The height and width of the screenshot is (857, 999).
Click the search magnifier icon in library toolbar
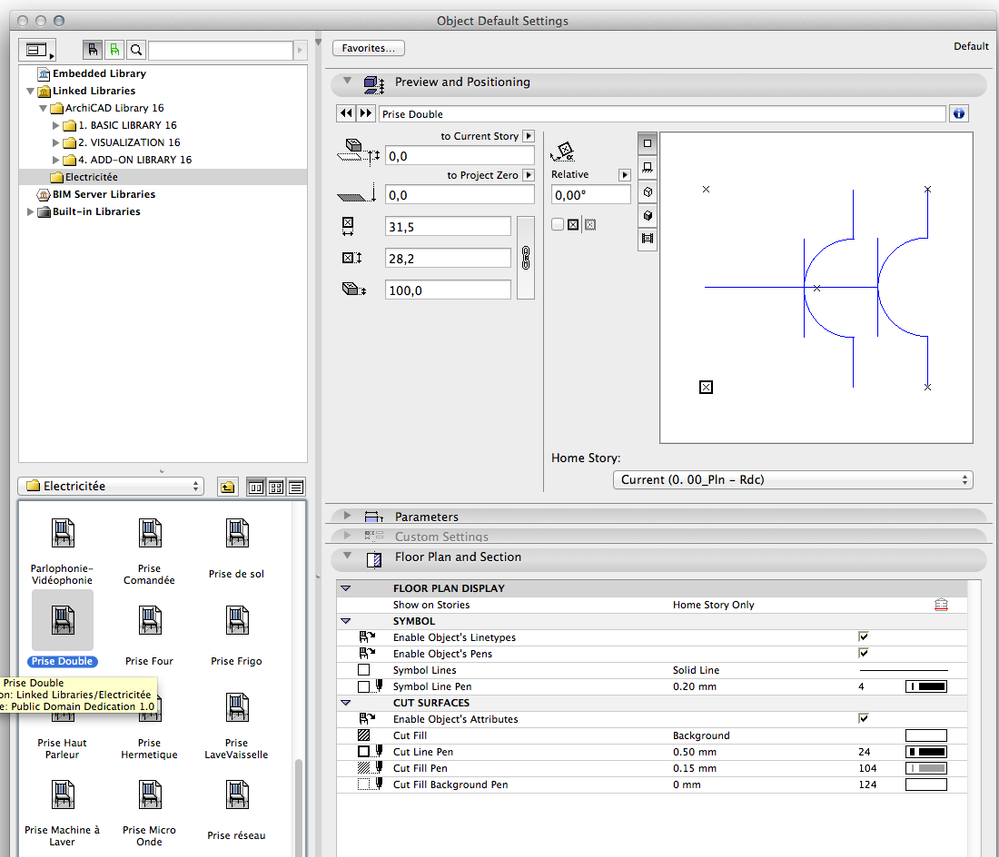pos(137,49)
